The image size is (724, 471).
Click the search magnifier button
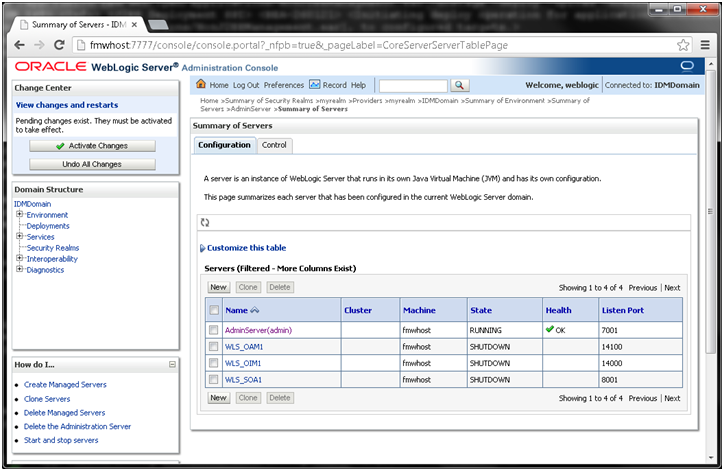click(x=459, y=85)
